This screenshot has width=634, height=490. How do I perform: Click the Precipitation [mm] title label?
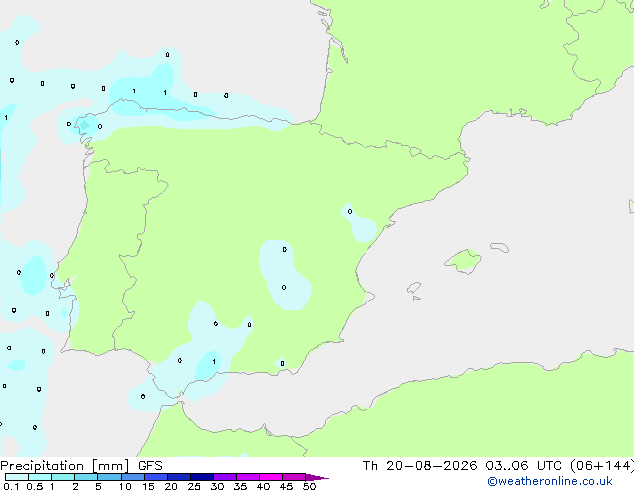(x=65, y=466)
